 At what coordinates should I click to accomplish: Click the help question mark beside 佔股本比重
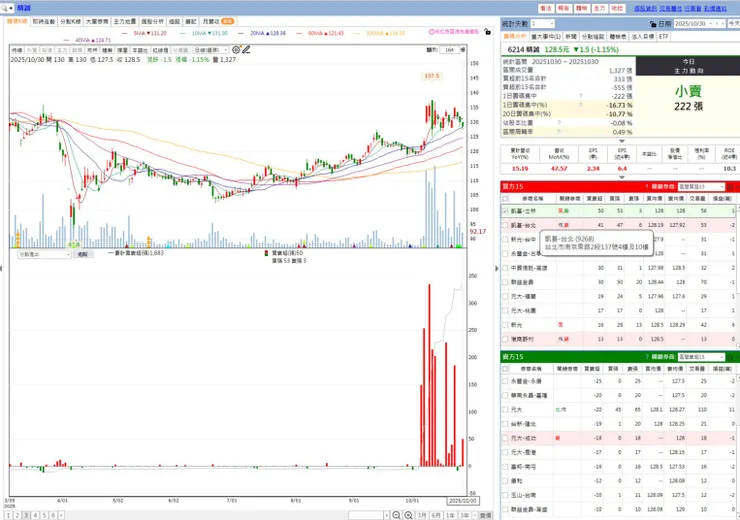point(559,123)
